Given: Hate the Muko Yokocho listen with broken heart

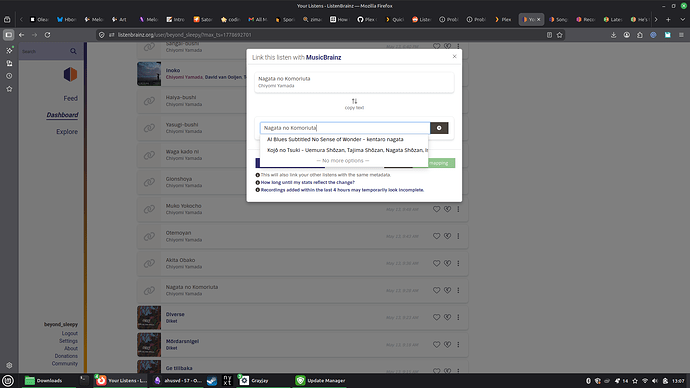Looking at the screenshot, I should tap(448, 209).
